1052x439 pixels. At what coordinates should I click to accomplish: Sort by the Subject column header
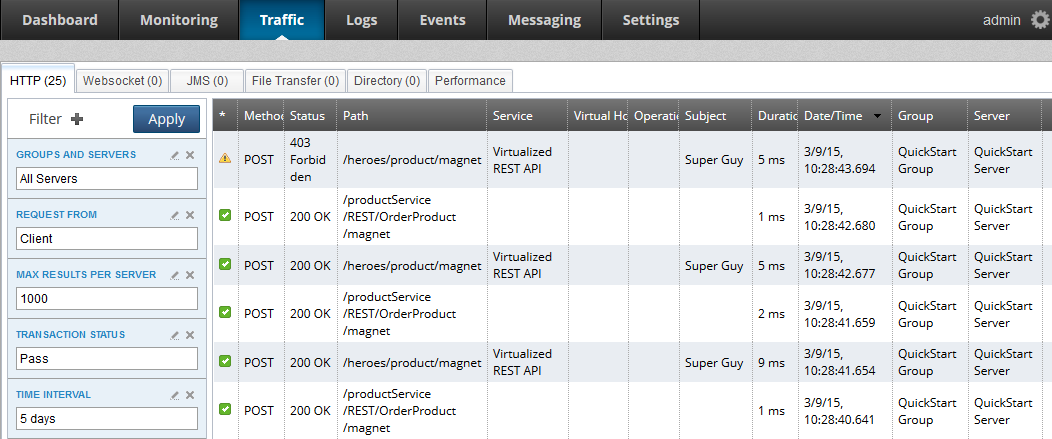coord(715,115)
